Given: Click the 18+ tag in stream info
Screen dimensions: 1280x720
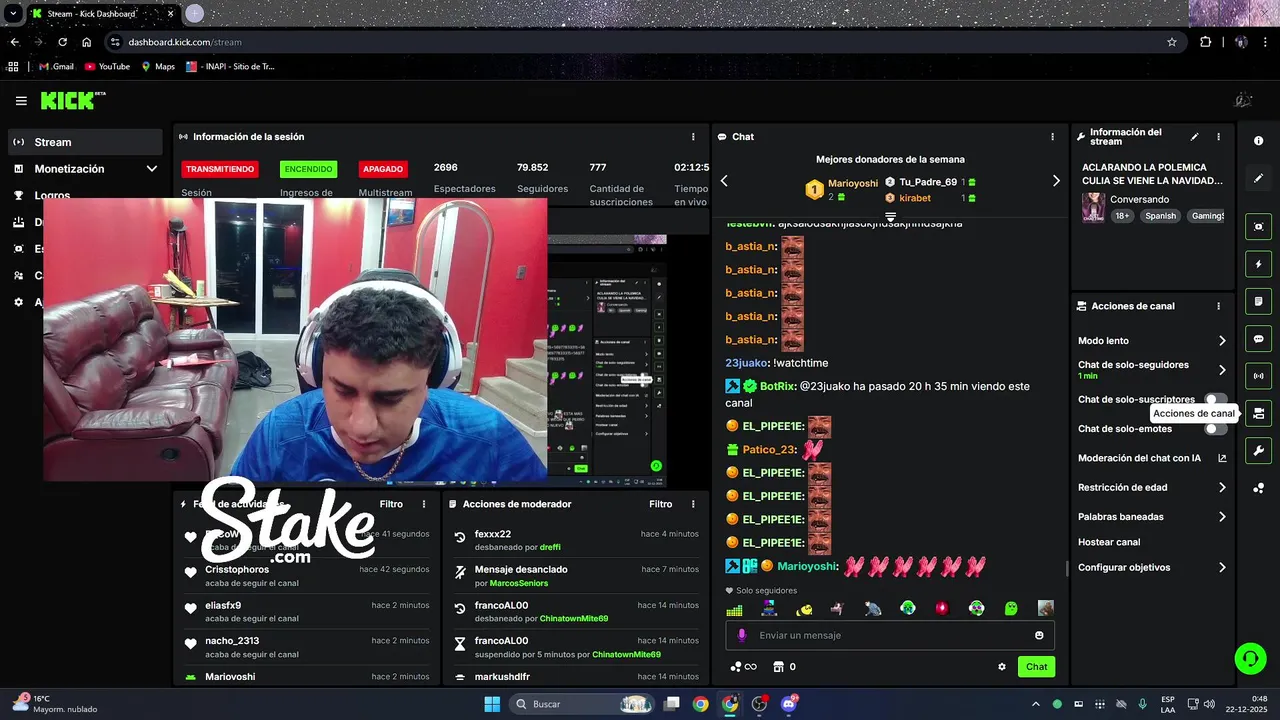Looking at the screenshot, I should (1122, 216).
